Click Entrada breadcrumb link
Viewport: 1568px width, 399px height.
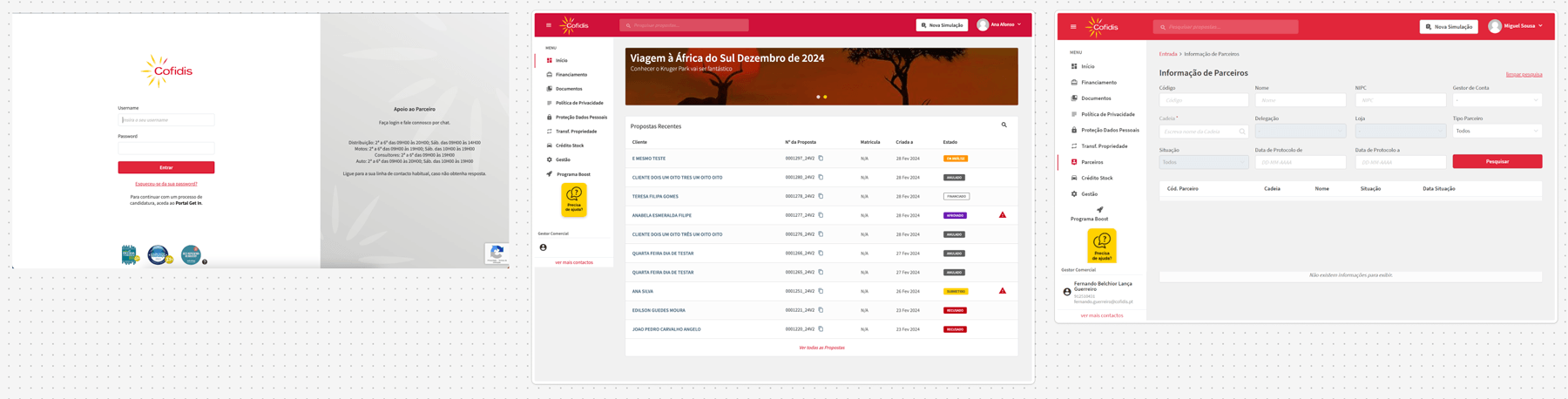pos(1168,54)
